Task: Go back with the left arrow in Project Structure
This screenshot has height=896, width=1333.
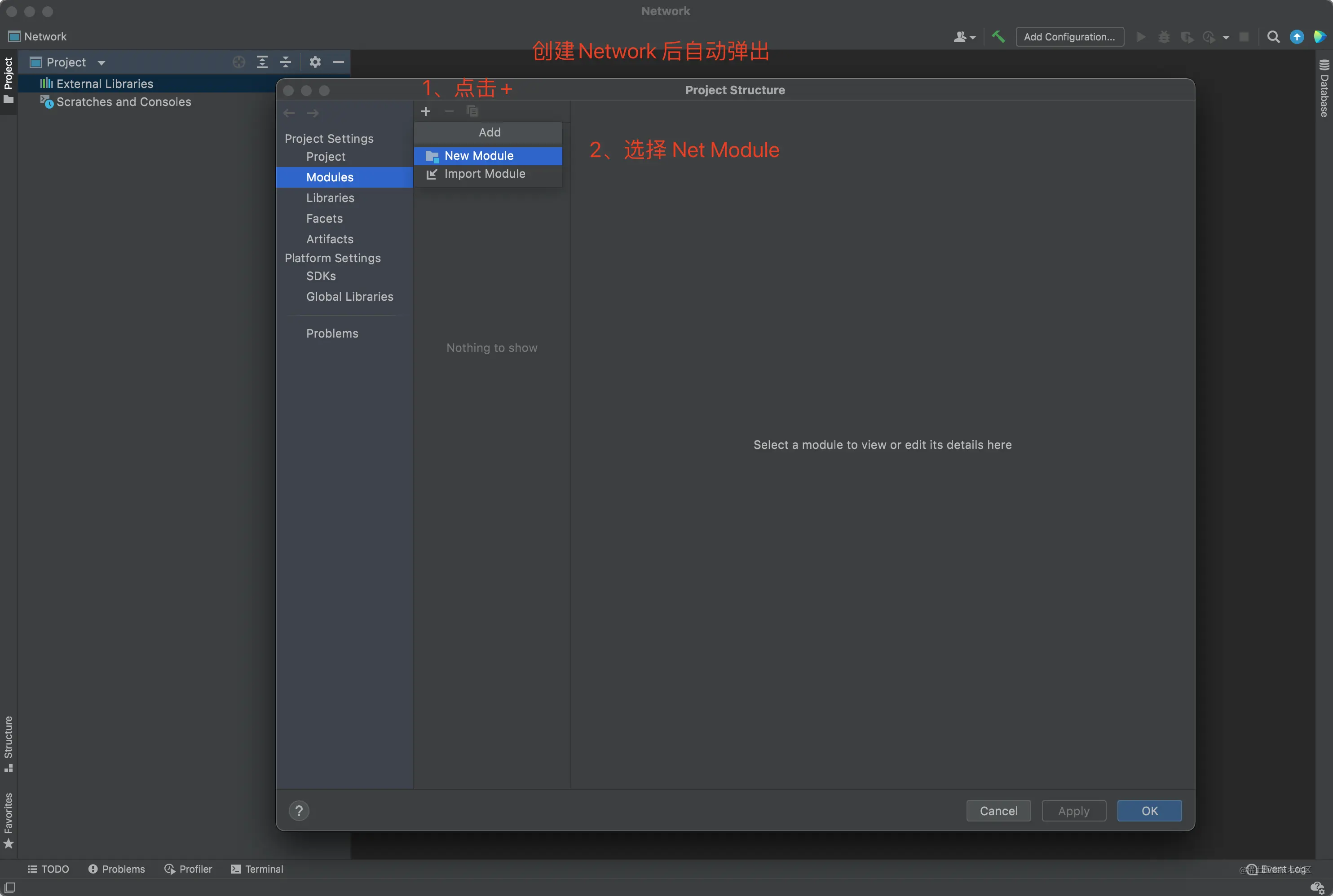Action: pyautogui.click(x=289, y=113)
